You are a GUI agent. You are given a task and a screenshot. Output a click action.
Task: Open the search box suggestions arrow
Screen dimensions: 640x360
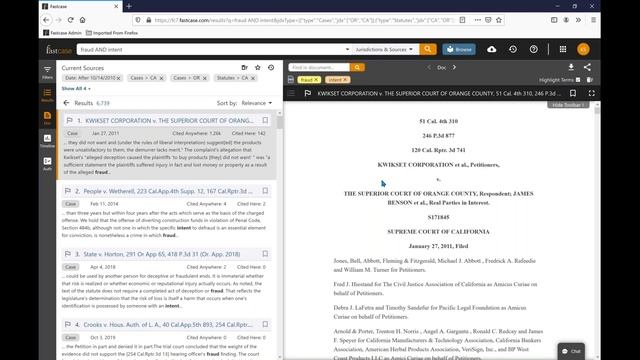(347, 49)
